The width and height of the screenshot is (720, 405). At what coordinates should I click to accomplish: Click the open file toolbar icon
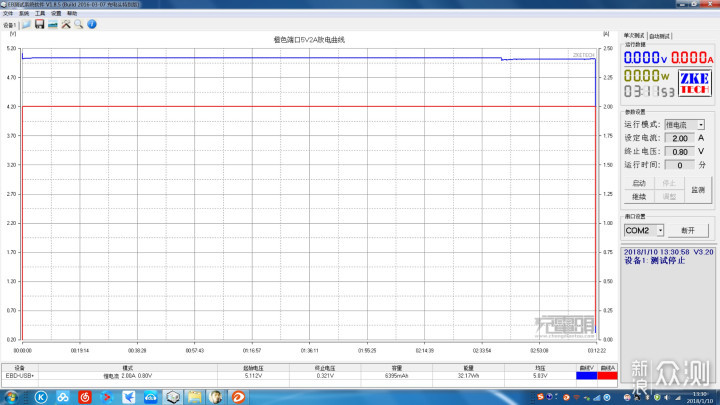pos(25,24)
